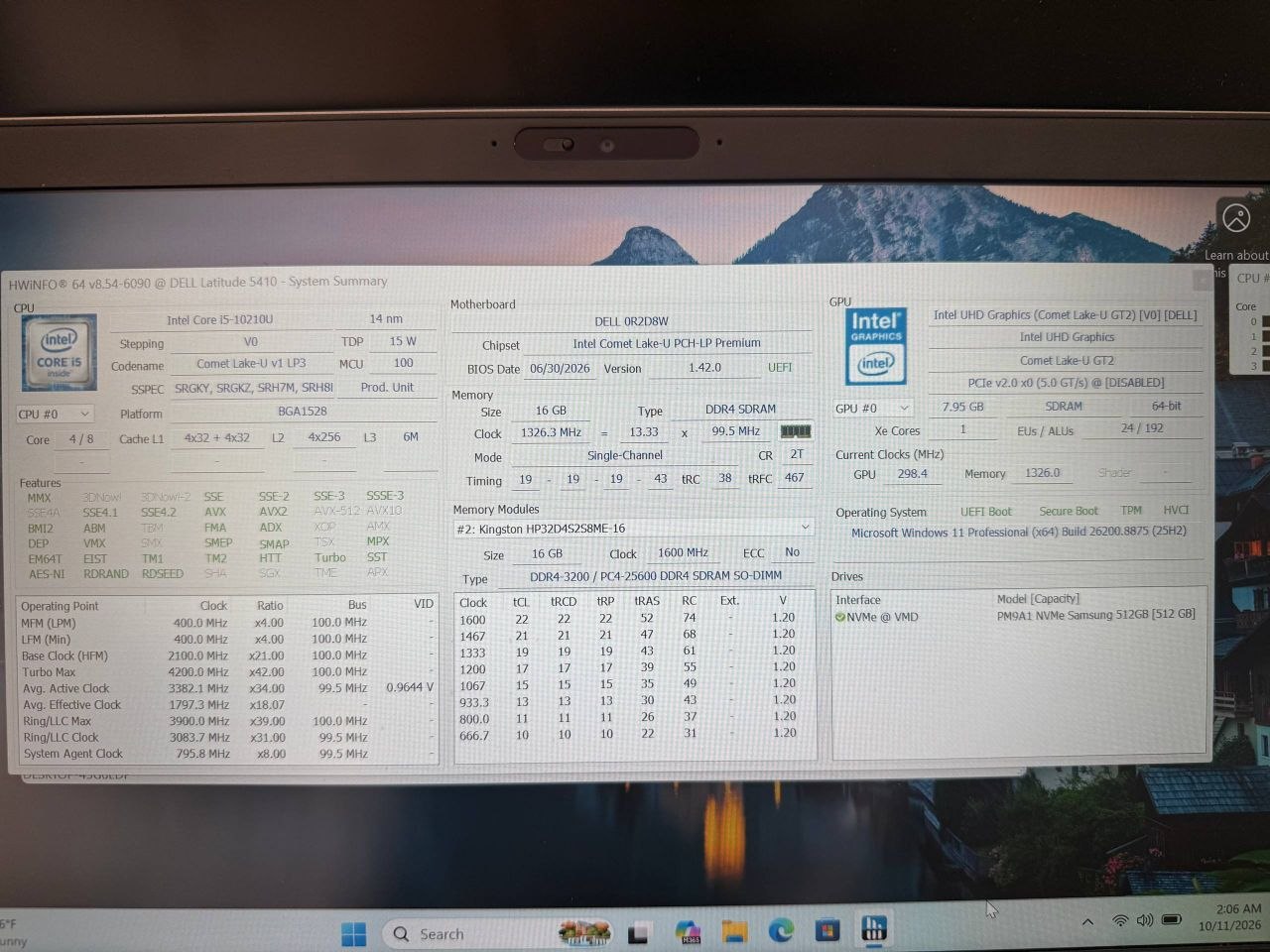Viewport: 1270px width, 952px height.
Task: Click the Microsoft Windows 11 Professional OS text
Action: 1018,532
